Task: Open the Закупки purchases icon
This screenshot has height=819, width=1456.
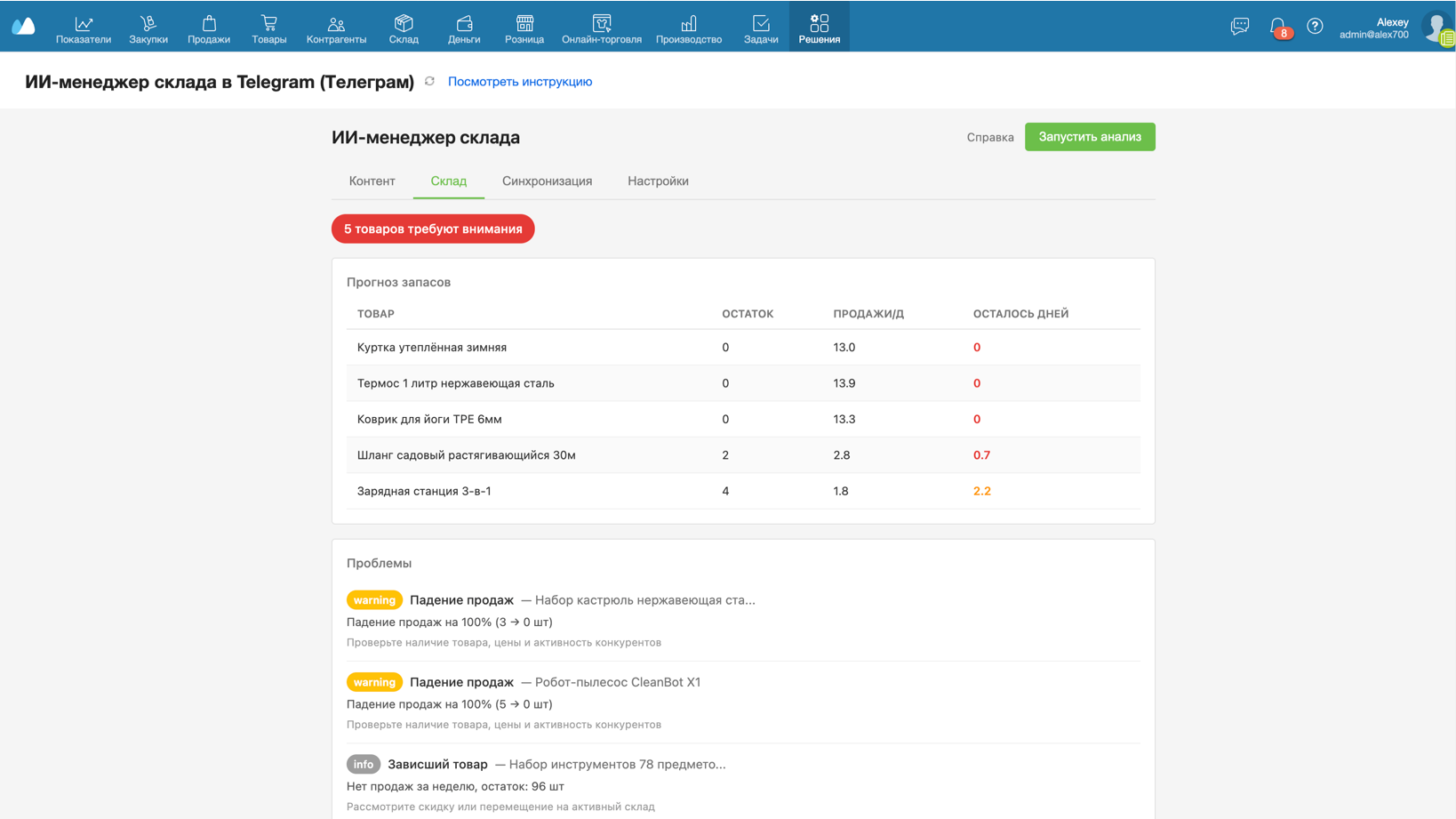Action: [148, 23]
